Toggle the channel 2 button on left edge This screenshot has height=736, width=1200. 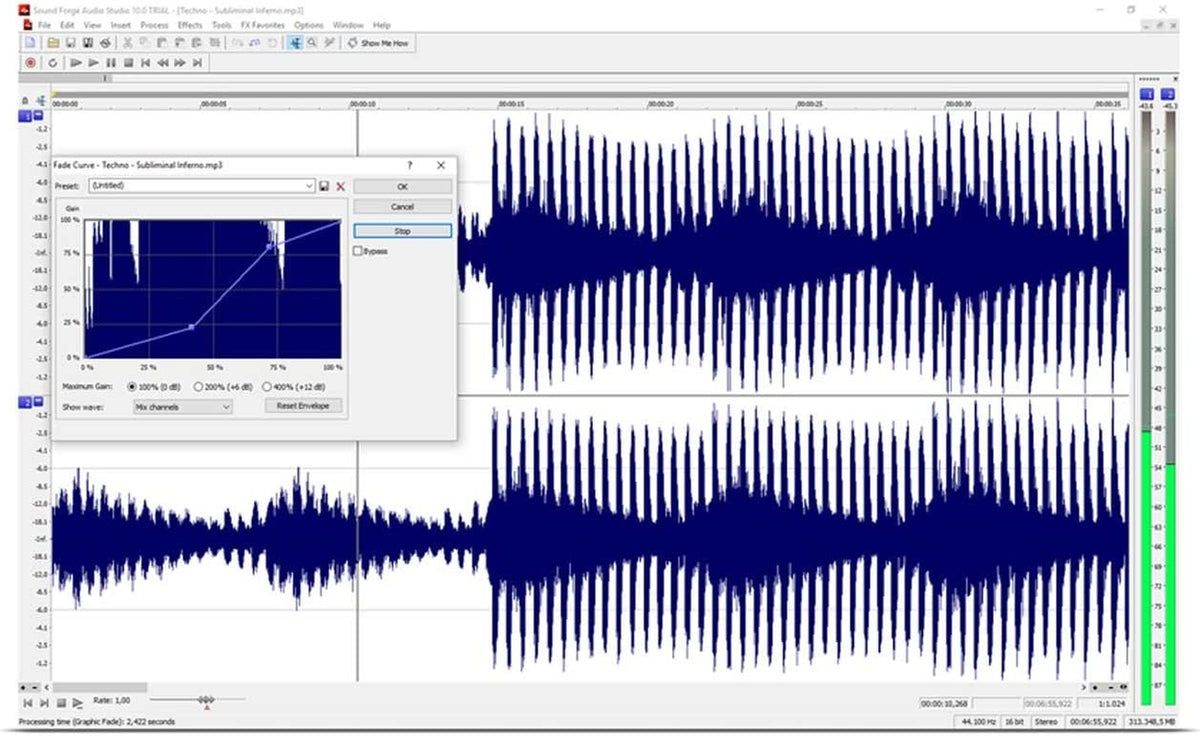click(x=24, y=402)
